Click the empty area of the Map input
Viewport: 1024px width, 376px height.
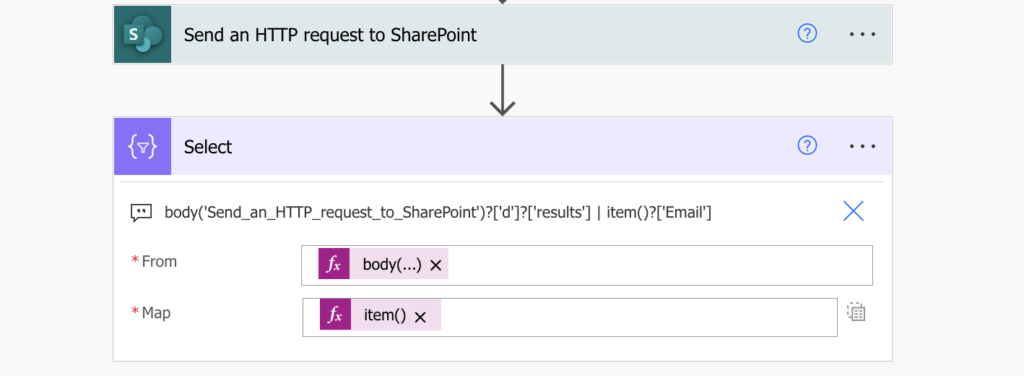639,317
